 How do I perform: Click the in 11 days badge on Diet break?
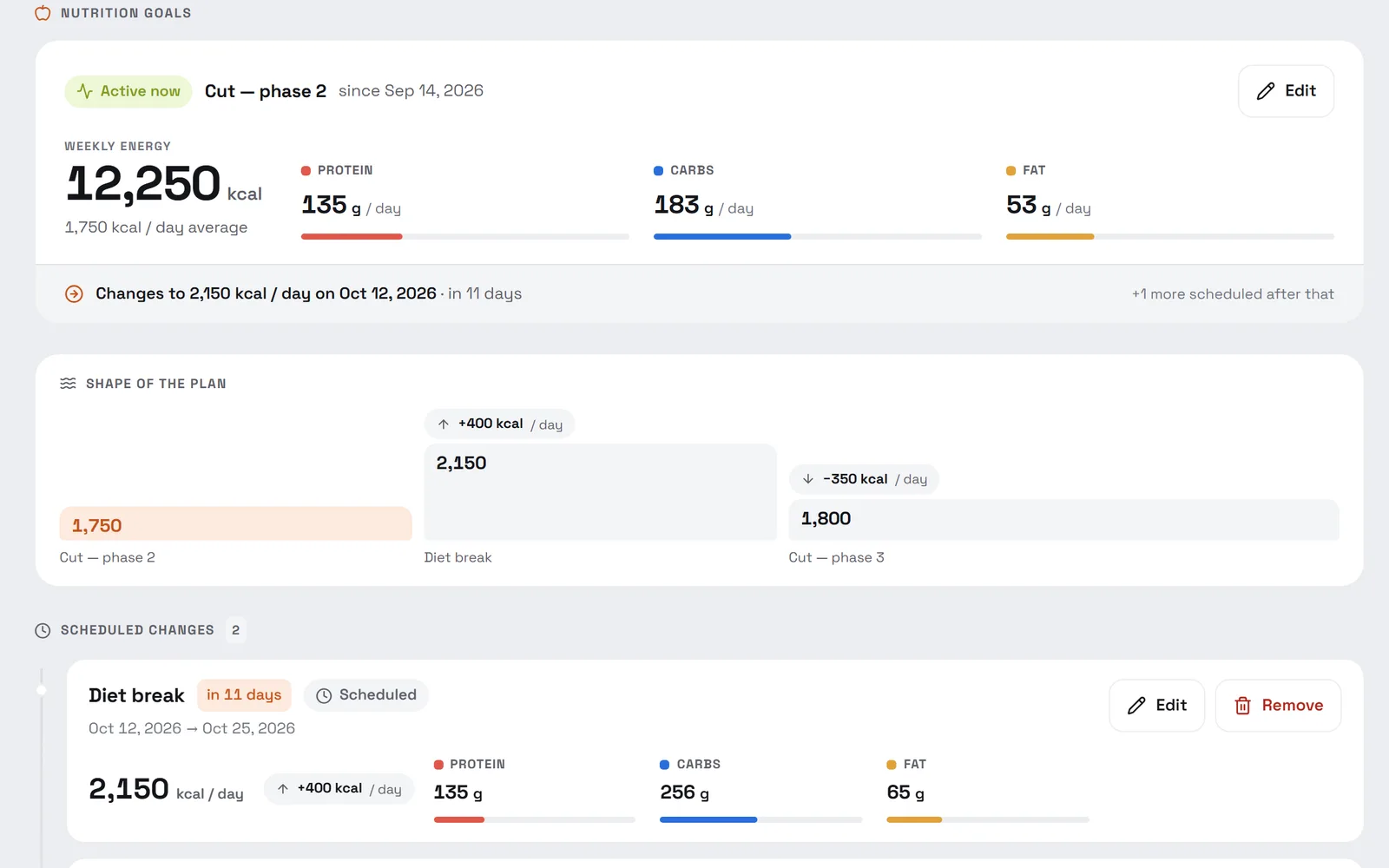pyautogui.click(x=244, y=695)
